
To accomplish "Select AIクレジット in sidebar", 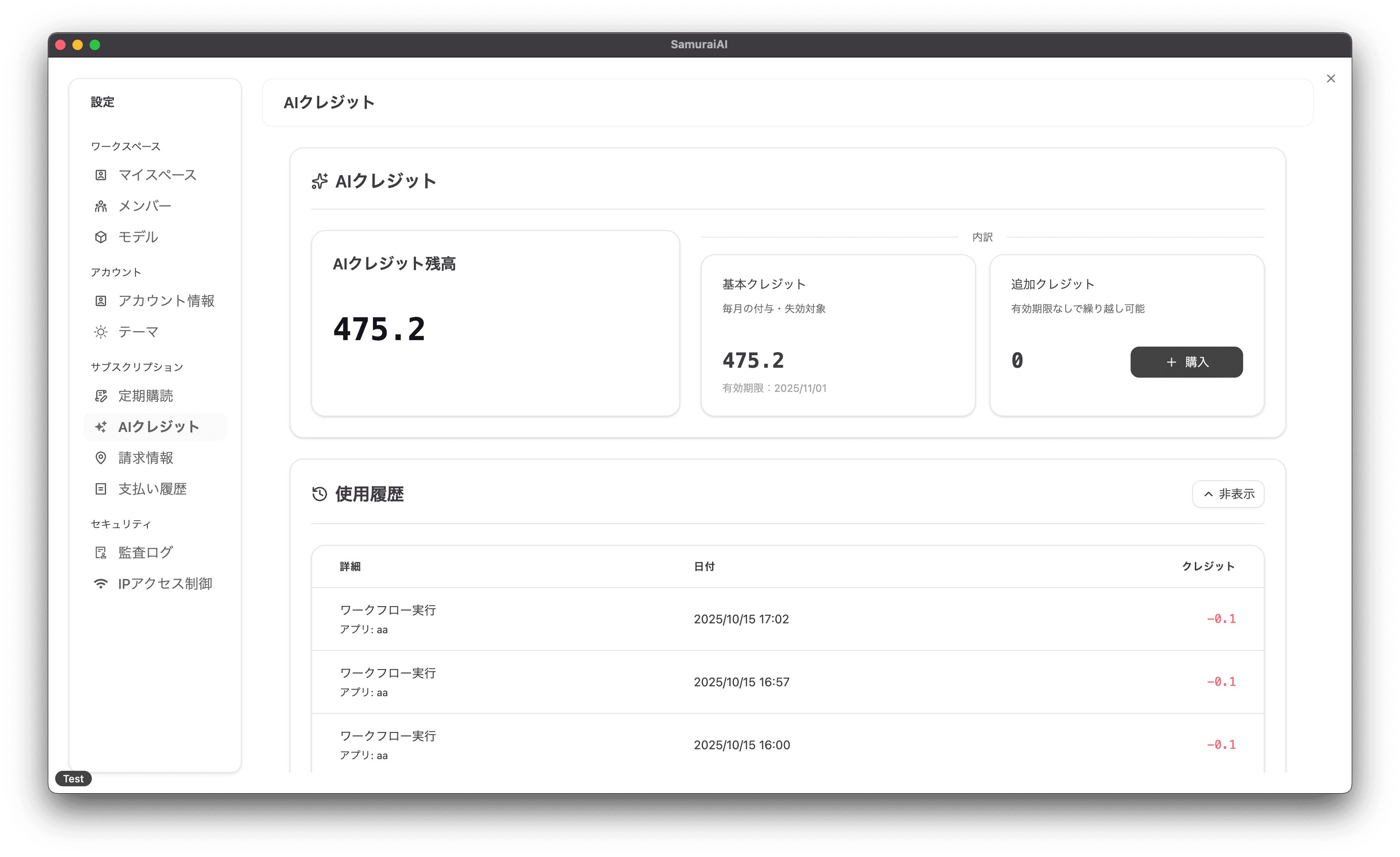I will click(x=158, y=427).
